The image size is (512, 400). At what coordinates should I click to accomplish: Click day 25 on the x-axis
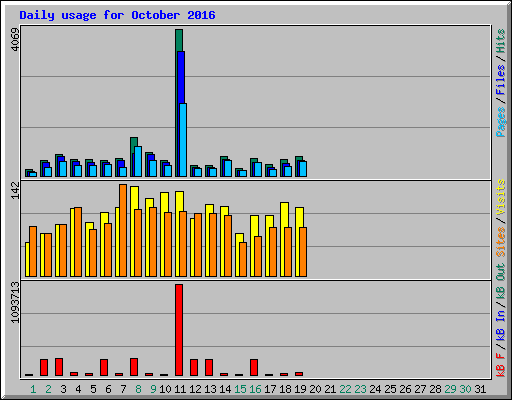click(390, 389)
